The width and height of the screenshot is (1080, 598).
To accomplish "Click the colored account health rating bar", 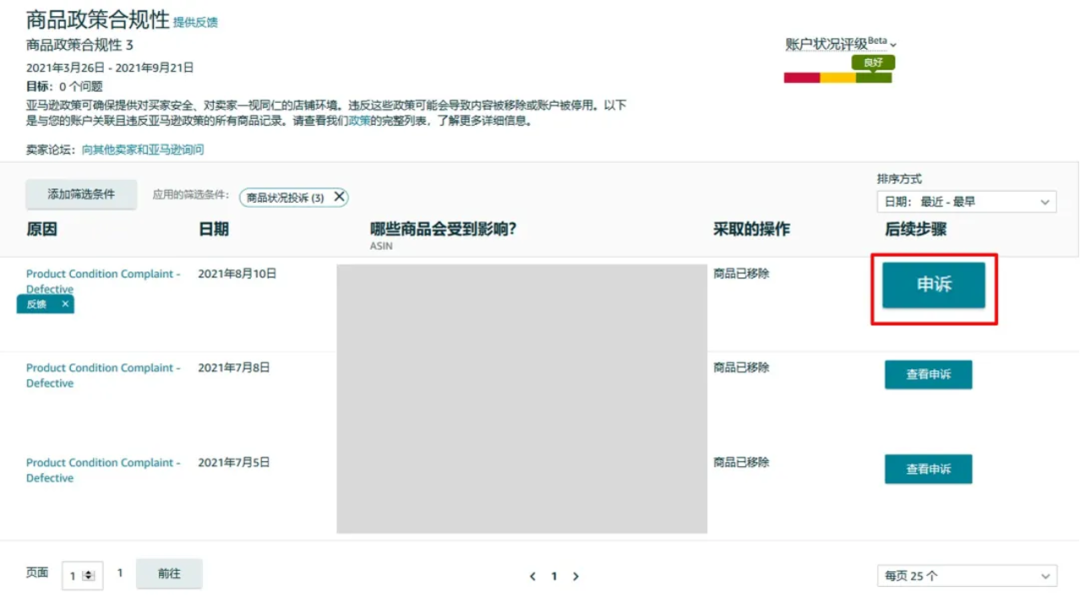I will point(837,76).
